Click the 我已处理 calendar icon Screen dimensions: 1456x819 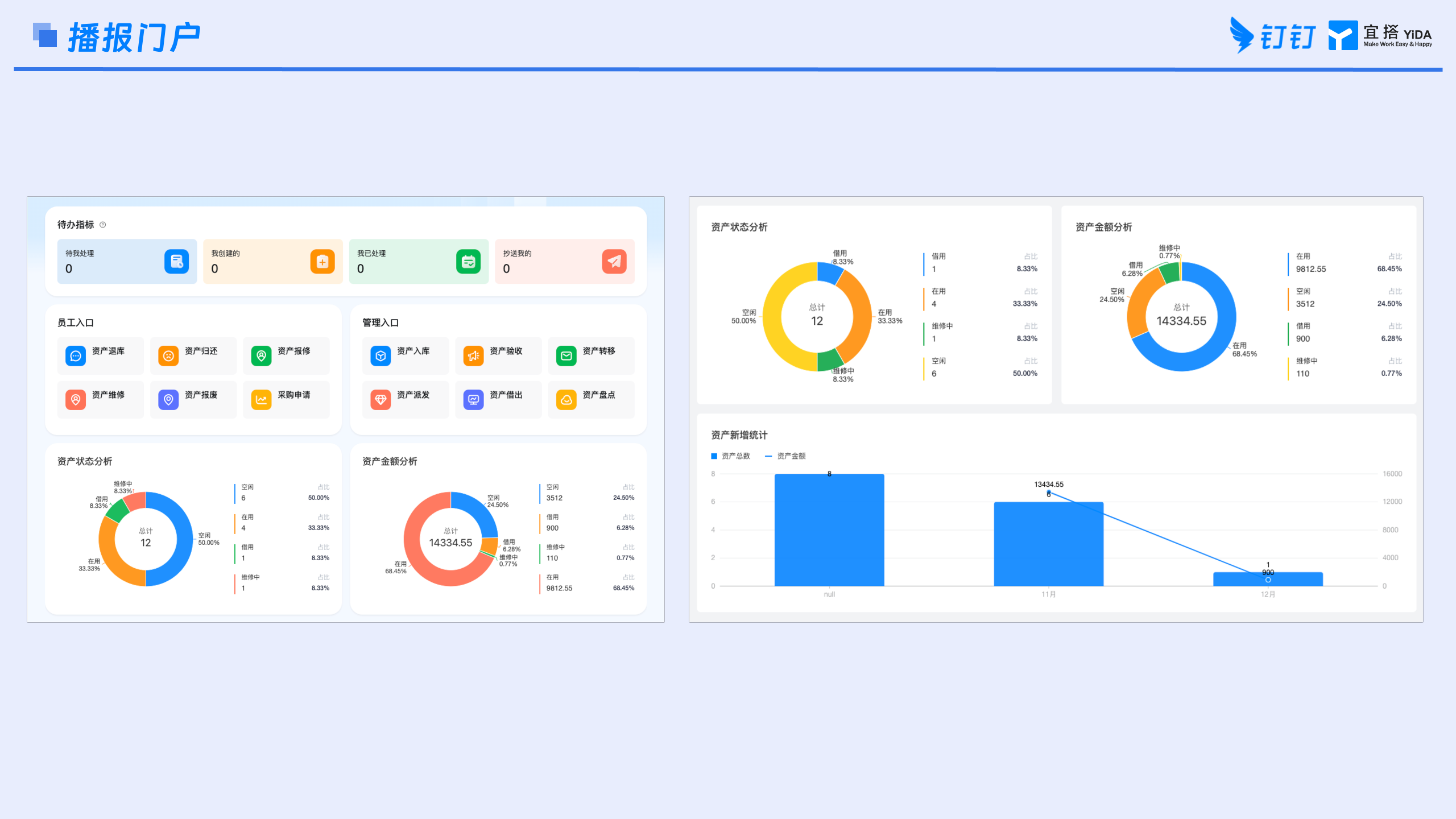pyautogui.click(x=469, y=262)
